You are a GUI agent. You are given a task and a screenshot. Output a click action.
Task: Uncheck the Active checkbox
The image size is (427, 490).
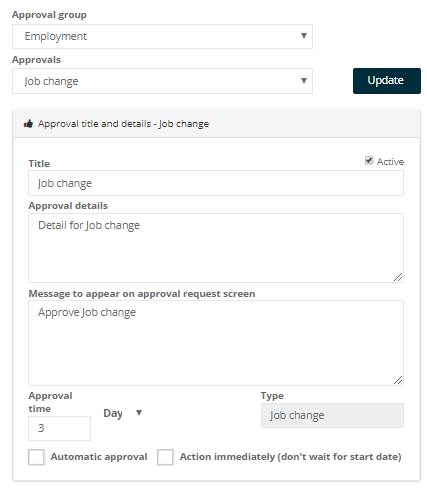tap(369, 161)
